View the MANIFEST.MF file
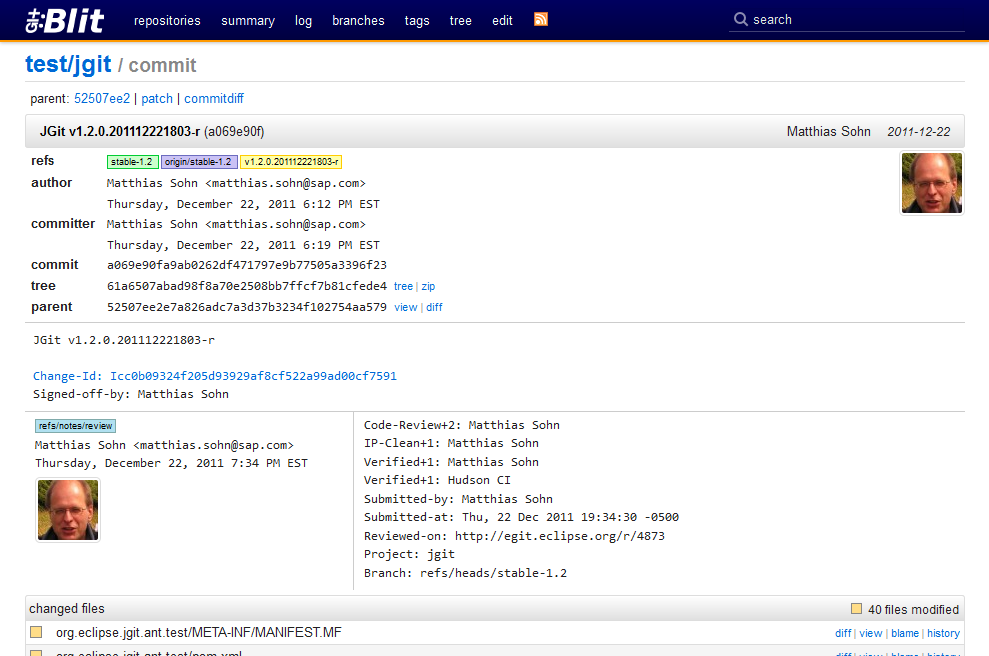Screen dimensions: 989x656 coord(870,633)
